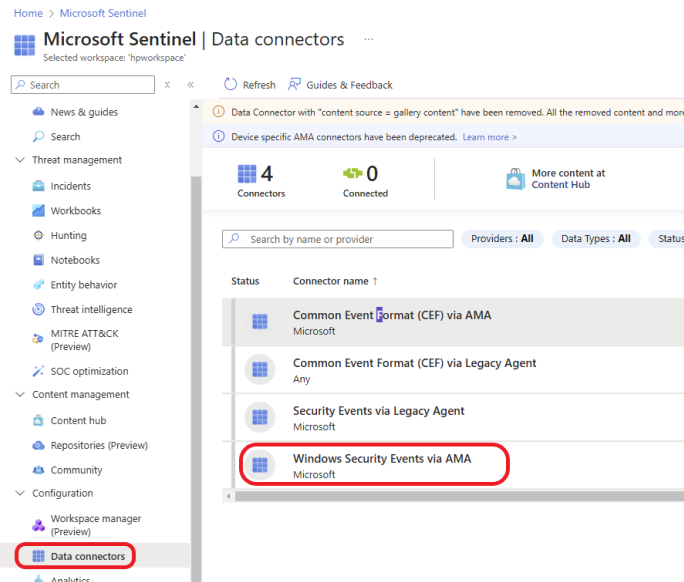Click the Refresh circular arrow icon

click(230, 84)
